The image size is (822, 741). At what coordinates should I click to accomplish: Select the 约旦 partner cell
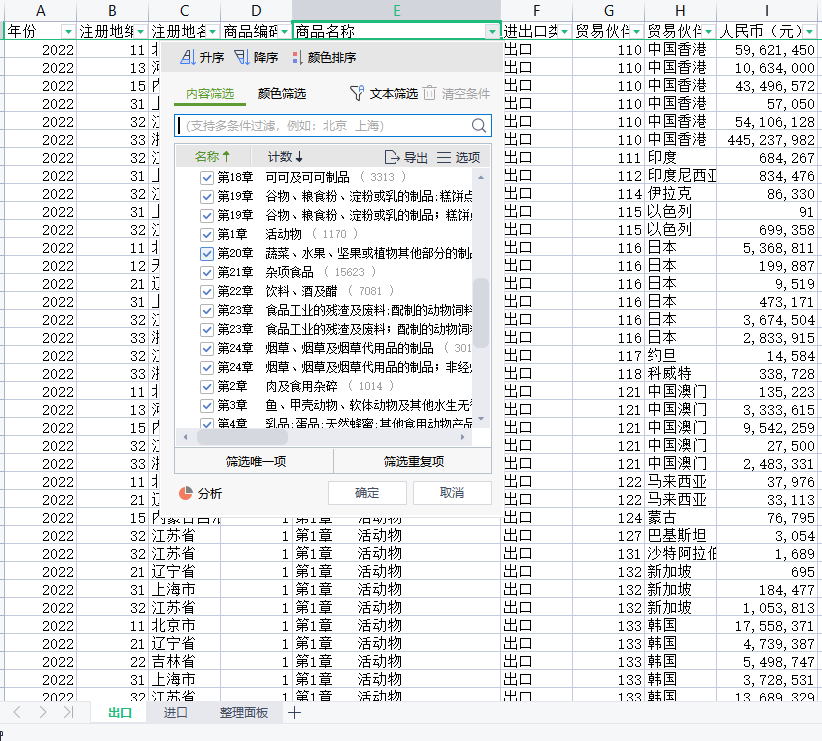(x=680, y=356)
